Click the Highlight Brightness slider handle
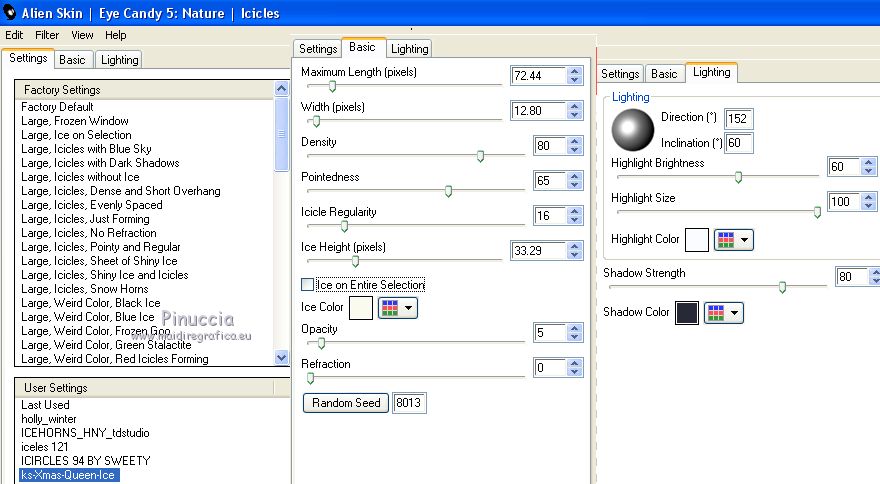 738,177
